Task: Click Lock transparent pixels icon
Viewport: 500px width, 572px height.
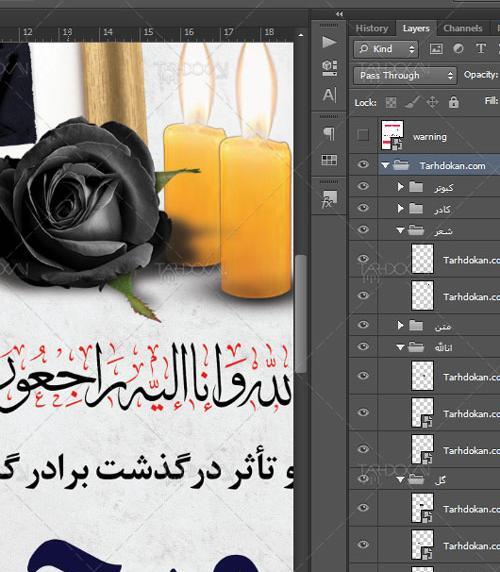Action: click(391, 103)
